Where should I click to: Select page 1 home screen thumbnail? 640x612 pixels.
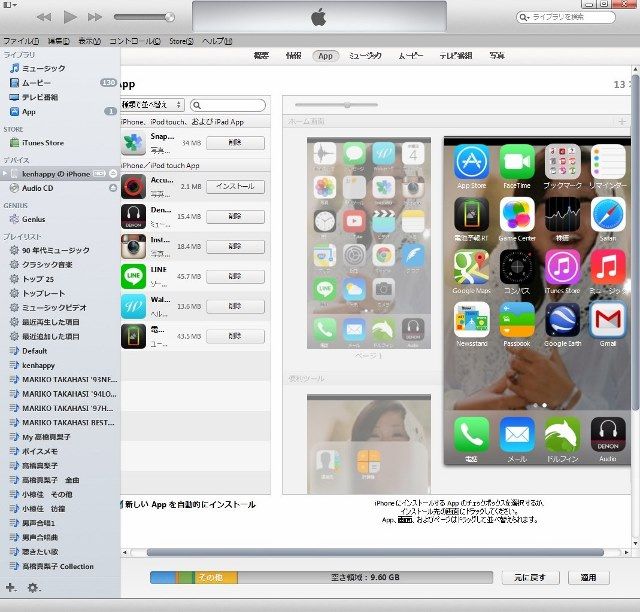(369, 243)
